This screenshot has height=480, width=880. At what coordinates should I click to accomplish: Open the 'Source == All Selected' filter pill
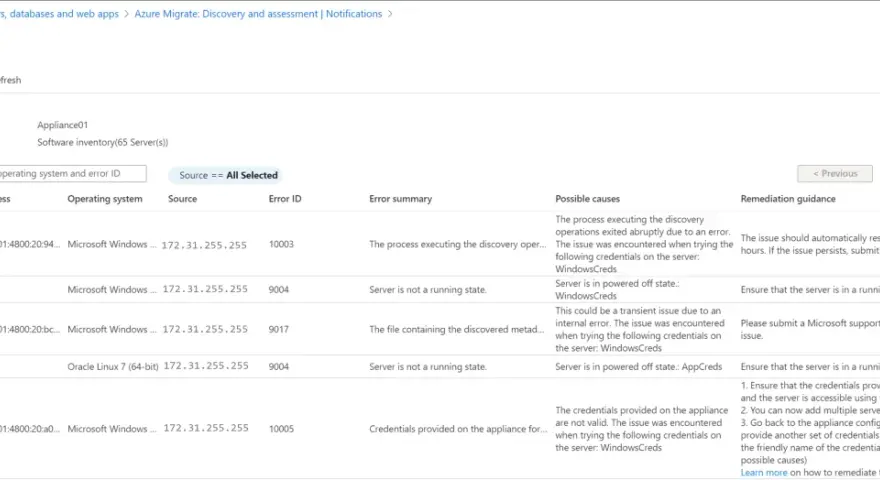pos(225,175)
